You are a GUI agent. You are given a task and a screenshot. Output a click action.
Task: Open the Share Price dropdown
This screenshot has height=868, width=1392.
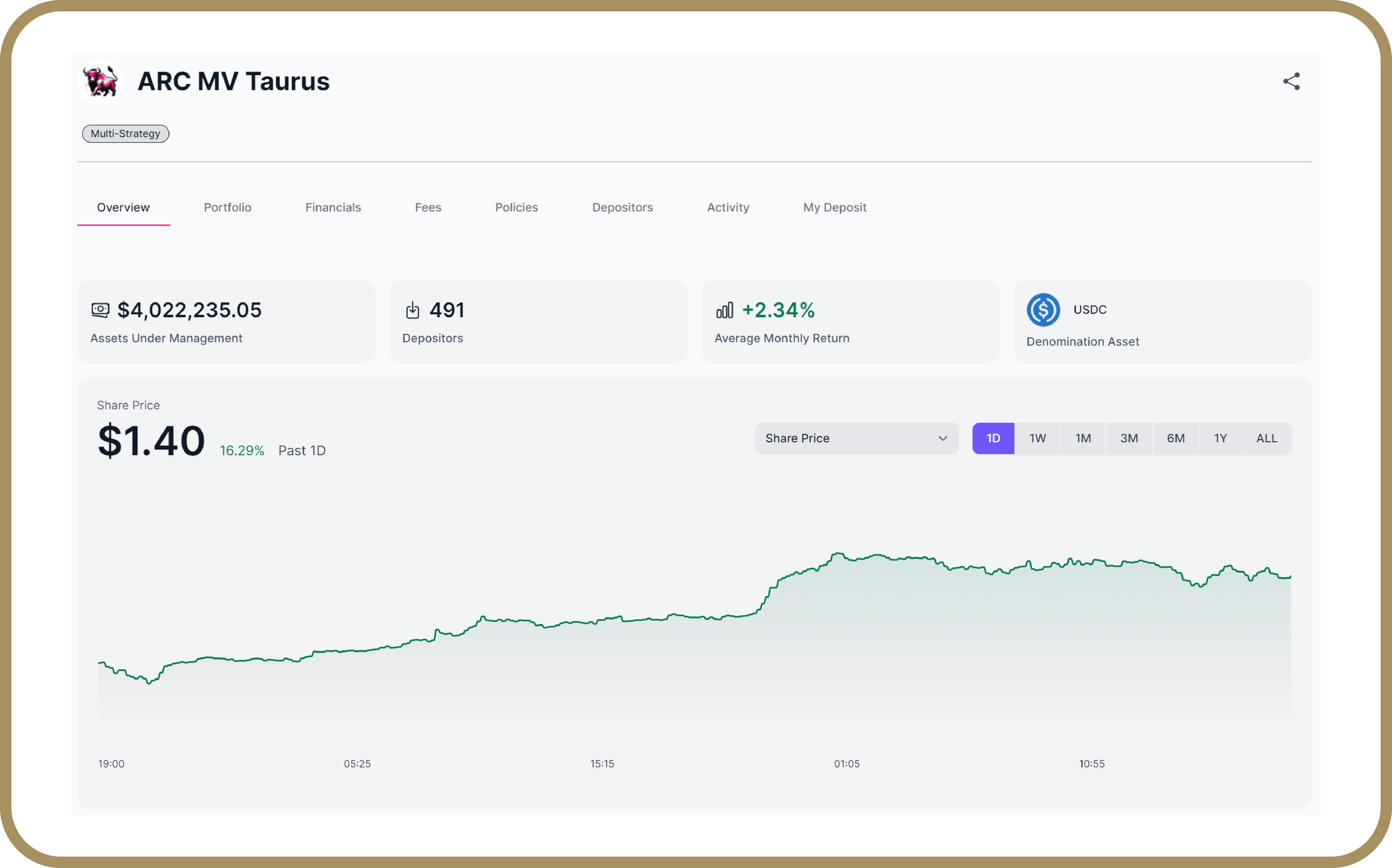pyautogui.click(x=856, y=438)
